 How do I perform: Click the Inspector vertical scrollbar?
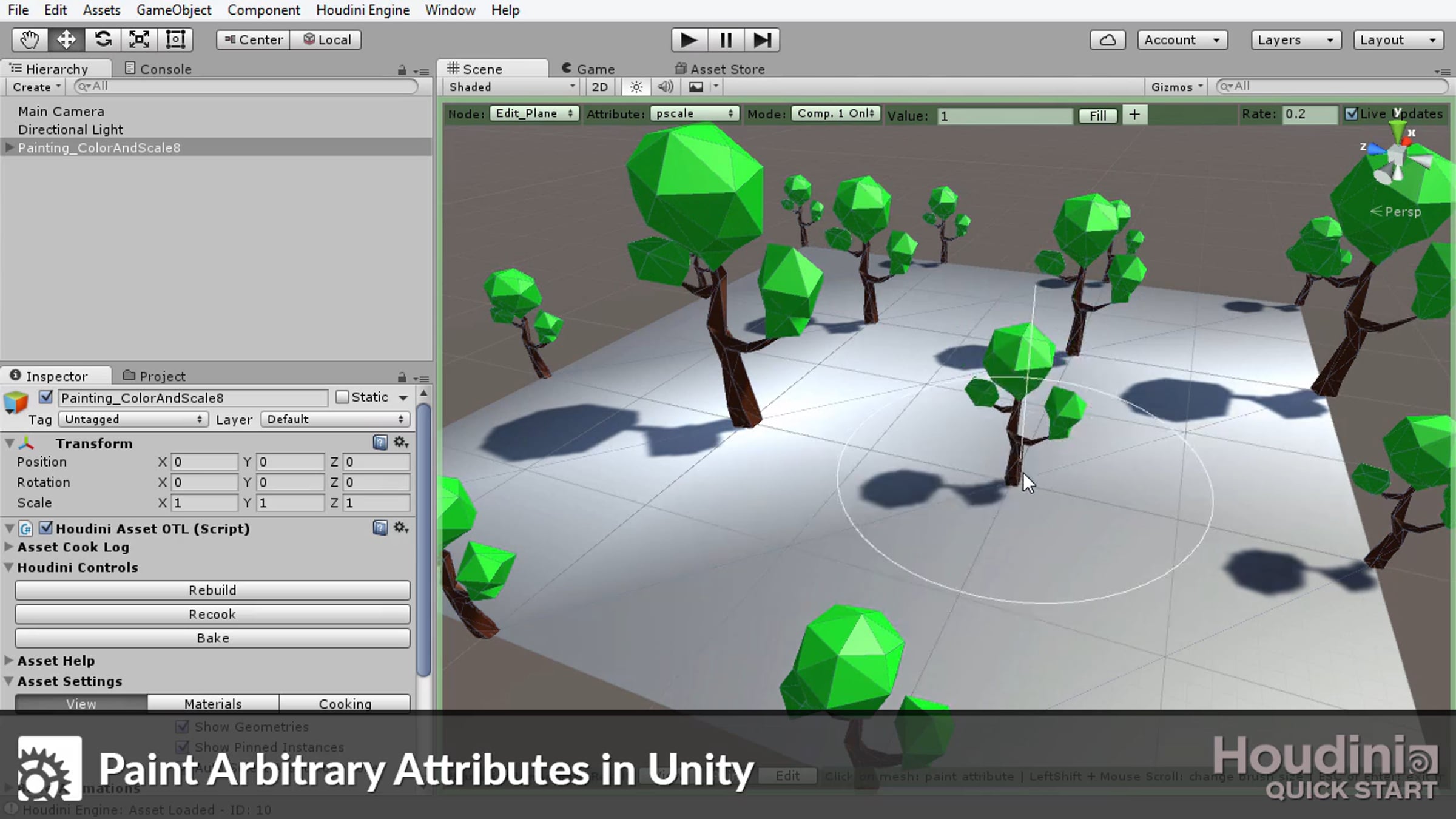(x=424, y=540)
